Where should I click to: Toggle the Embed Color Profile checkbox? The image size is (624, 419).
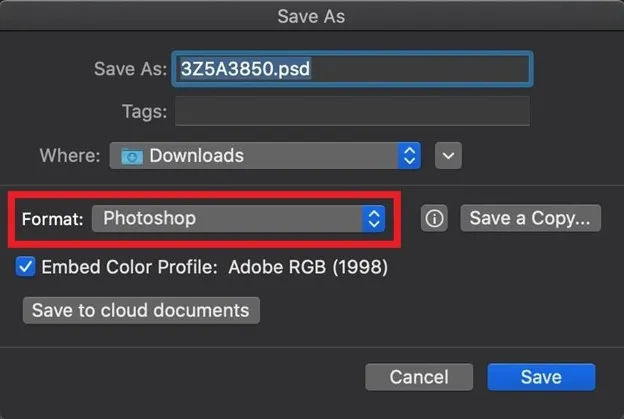pyautogui.click(x=26, y=267)
